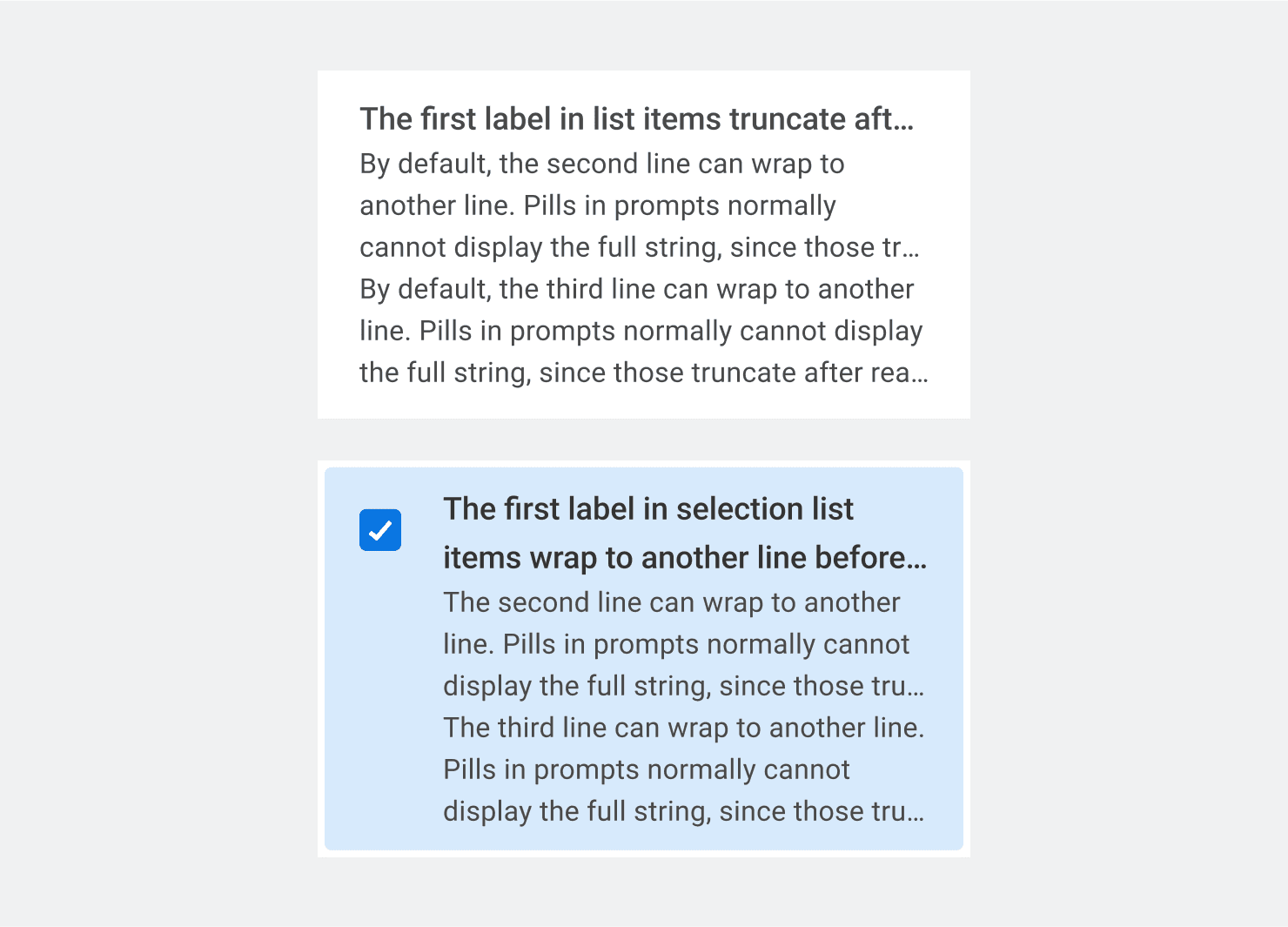Click text "The second line can wrap to another"
The image size is (1288, 927).
click(671, 602)
